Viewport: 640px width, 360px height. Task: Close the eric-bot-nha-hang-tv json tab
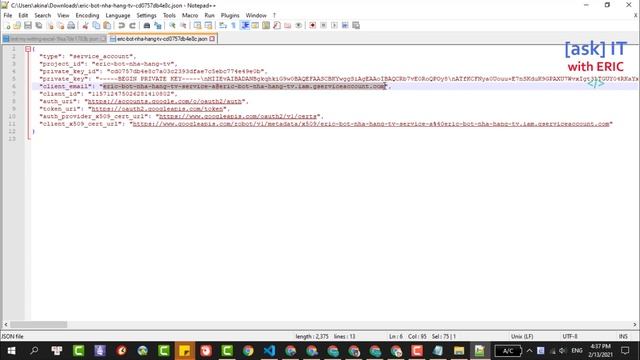(x=212, y=39)
